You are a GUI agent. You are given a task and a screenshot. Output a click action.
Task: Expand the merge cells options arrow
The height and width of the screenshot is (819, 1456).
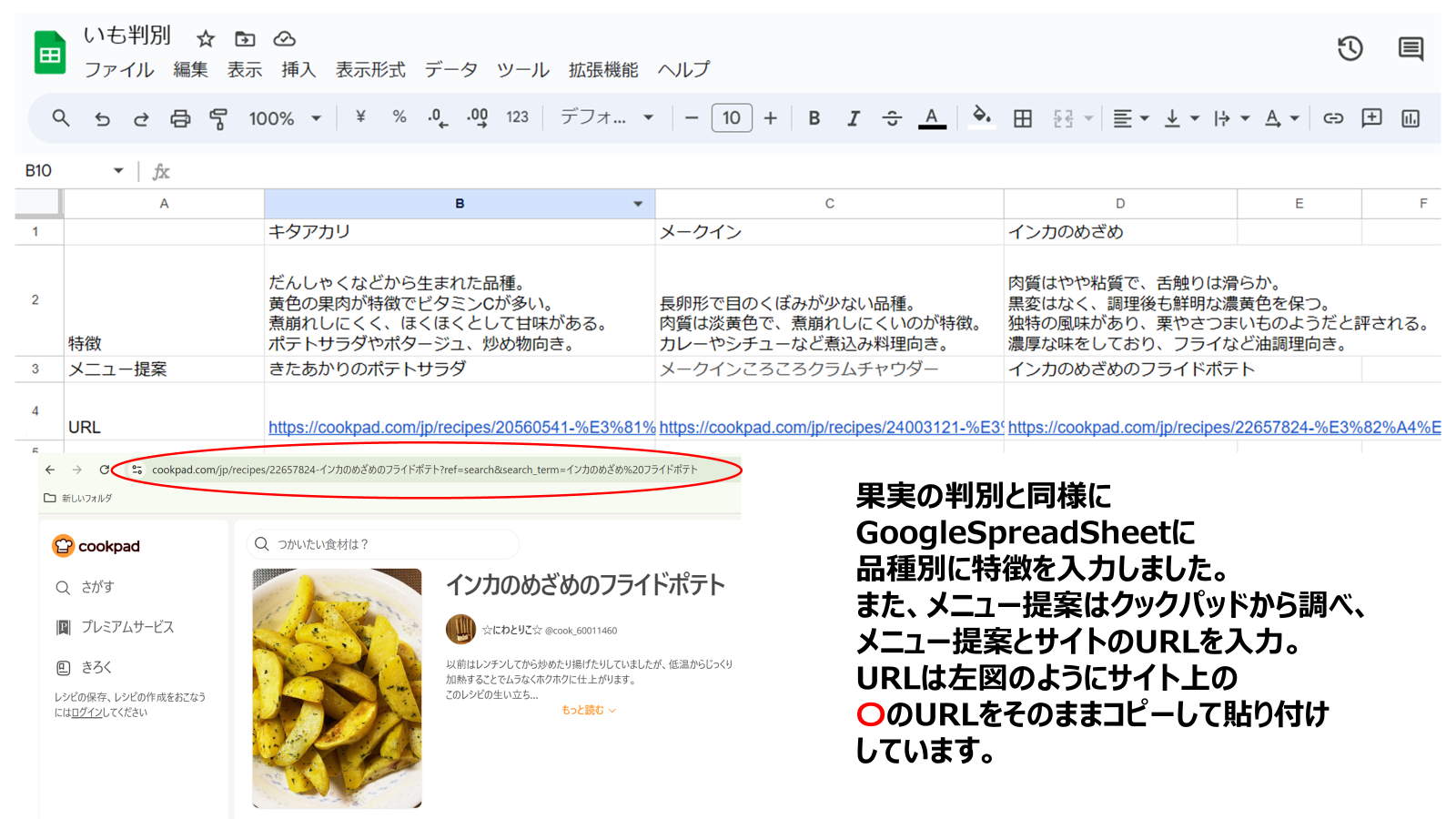click(x=1088, y=118)
